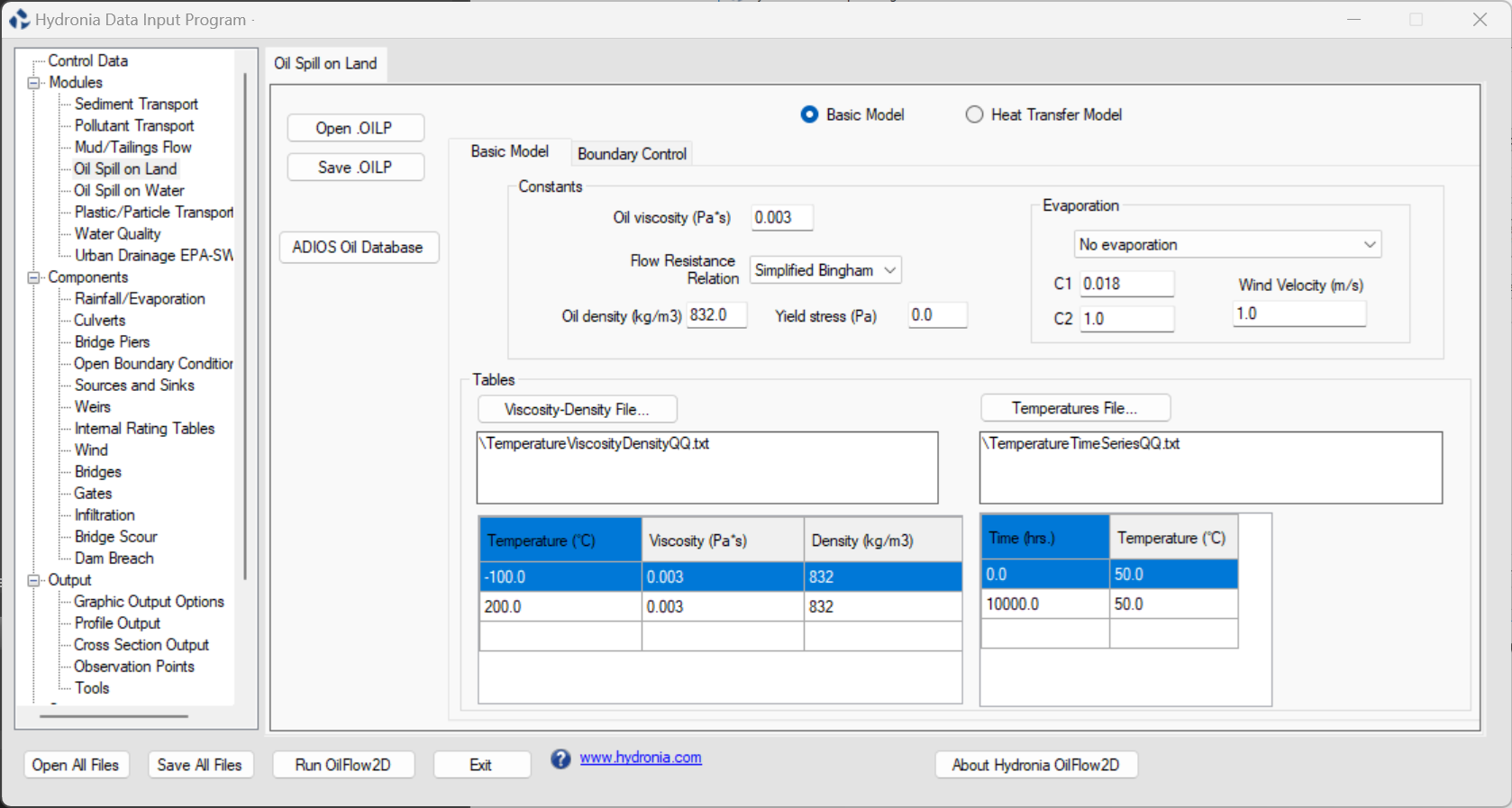Select the Basic Model radio button

coord(809,114)
